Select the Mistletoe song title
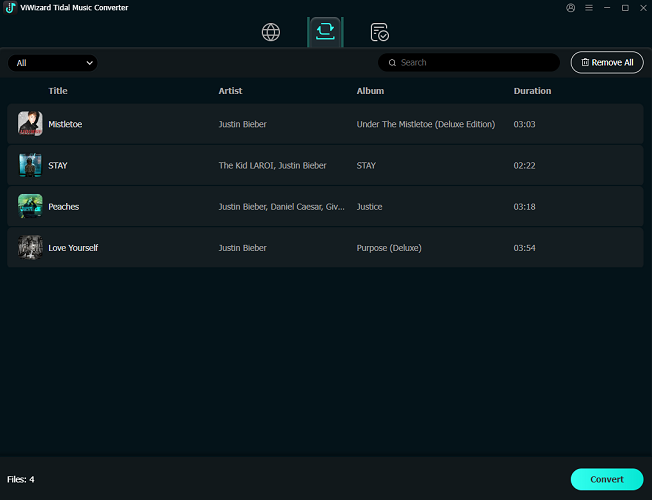Image resolution: width=652 pixels, height=500 pixels. tap(65, 124)
